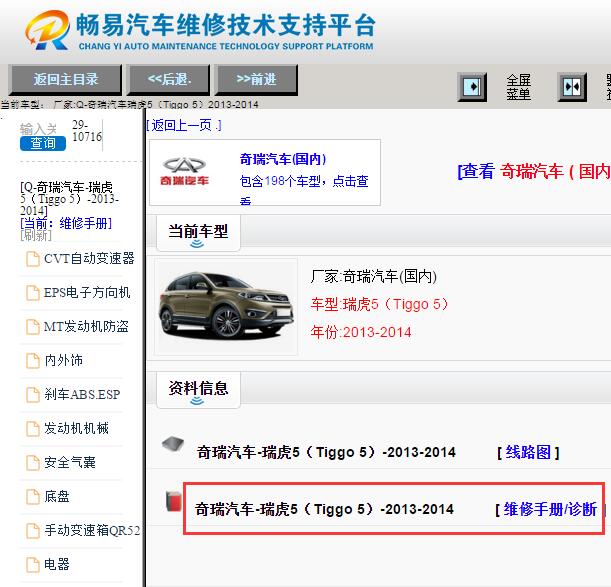The image size is (611, 587).
Task: Click the 年份:2013-2014 text
Action: (361, 332)
